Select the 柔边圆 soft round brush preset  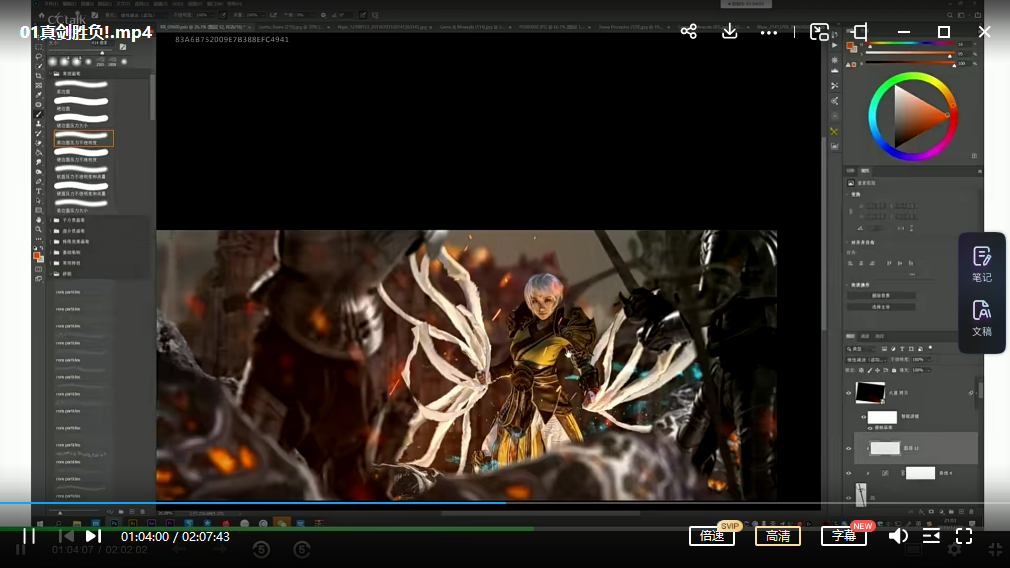[82, 87]
